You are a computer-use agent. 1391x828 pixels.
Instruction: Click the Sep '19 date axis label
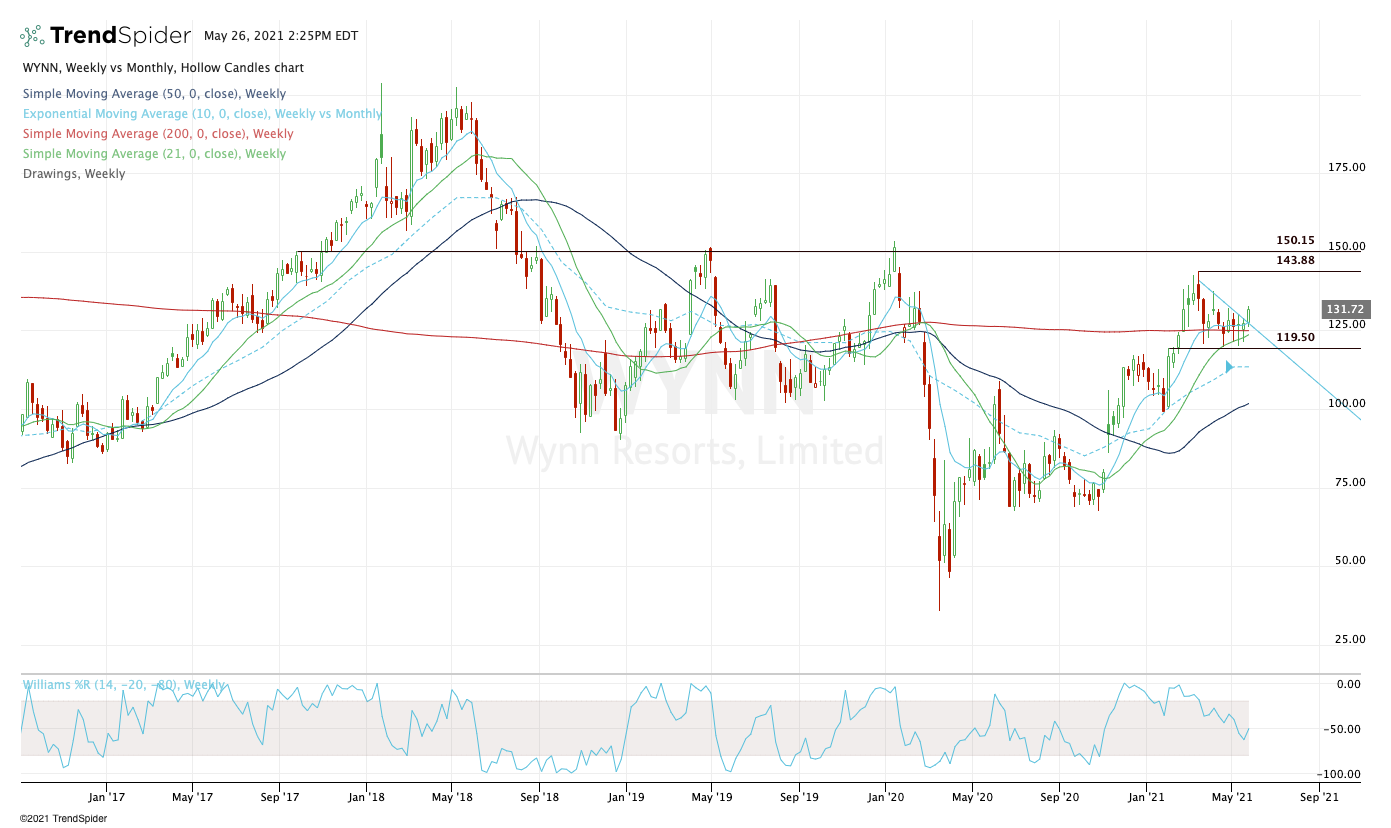(x=799, y=797)
